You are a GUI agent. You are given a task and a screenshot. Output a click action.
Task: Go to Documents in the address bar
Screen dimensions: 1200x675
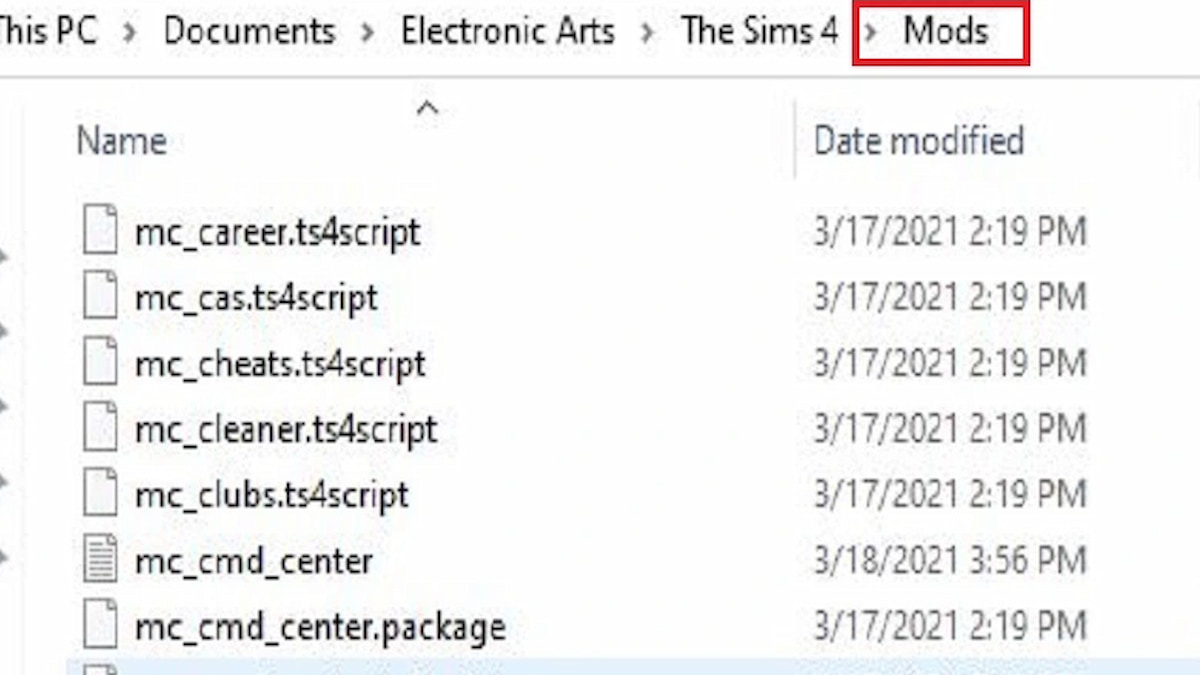pyautogui.click(x=249, y=32)
